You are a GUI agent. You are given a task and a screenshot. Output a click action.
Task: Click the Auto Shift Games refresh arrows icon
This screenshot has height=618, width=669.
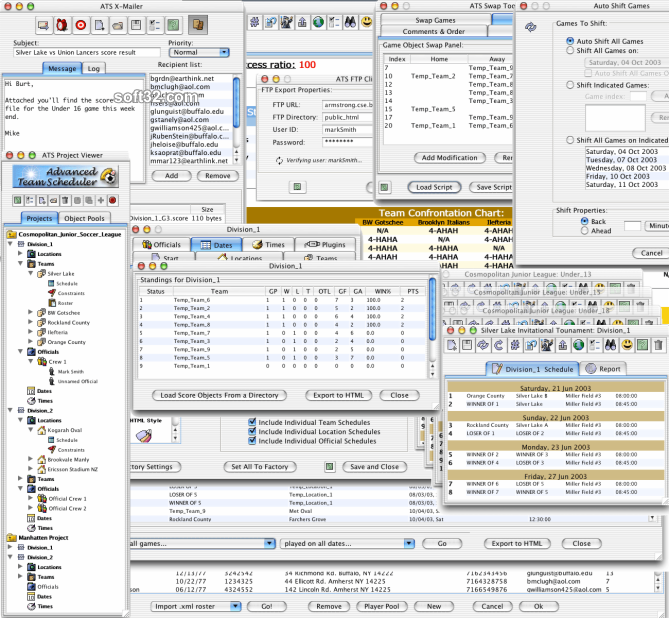tap(530, 27)
